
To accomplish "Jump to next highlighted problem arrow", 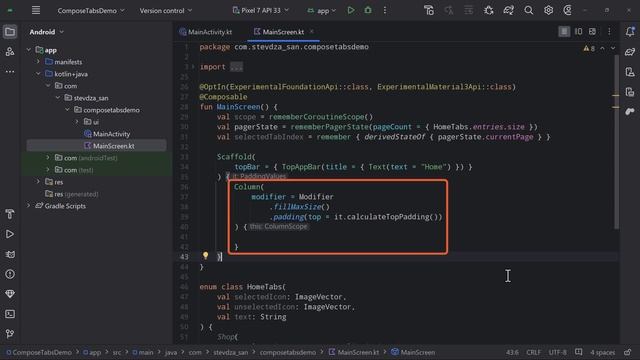I will point(613,49).
